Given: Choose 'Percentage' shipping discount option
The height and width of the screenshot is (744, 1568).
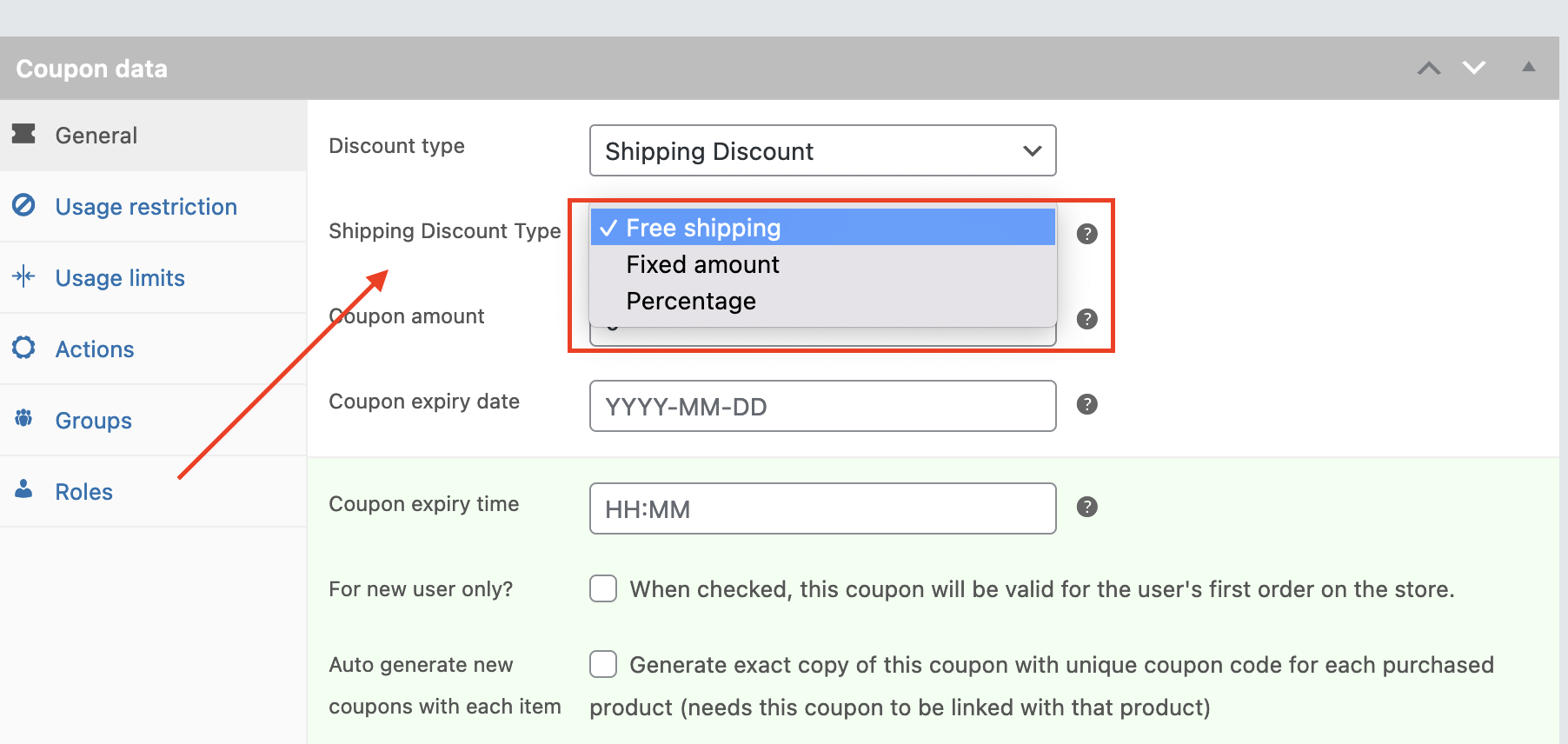Looking at the screenshot, I should tap(691, 301).
